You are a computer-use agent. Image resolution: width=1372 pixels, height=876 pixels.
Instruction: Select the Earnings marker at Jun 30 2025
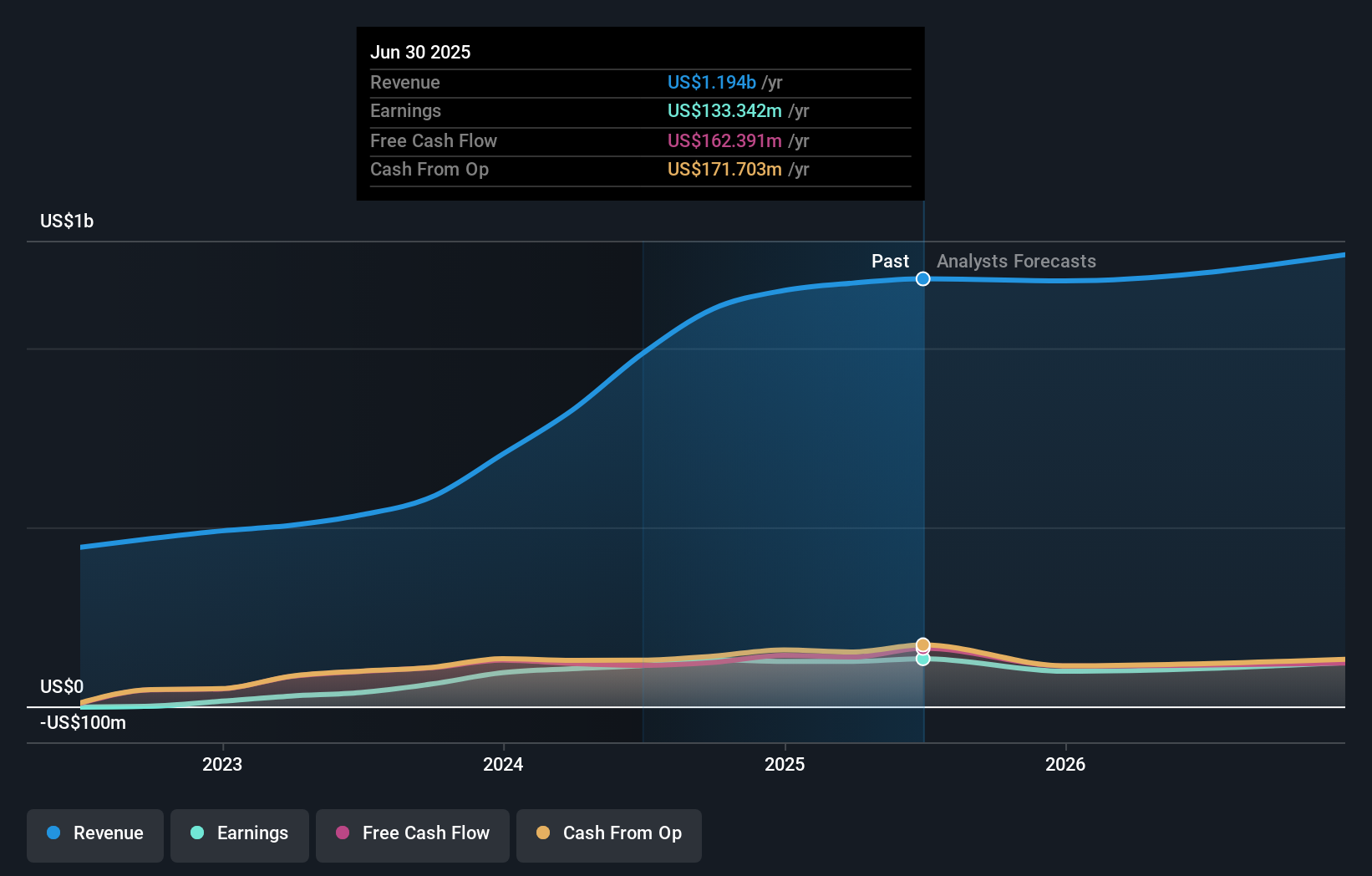tap(922, 660)
